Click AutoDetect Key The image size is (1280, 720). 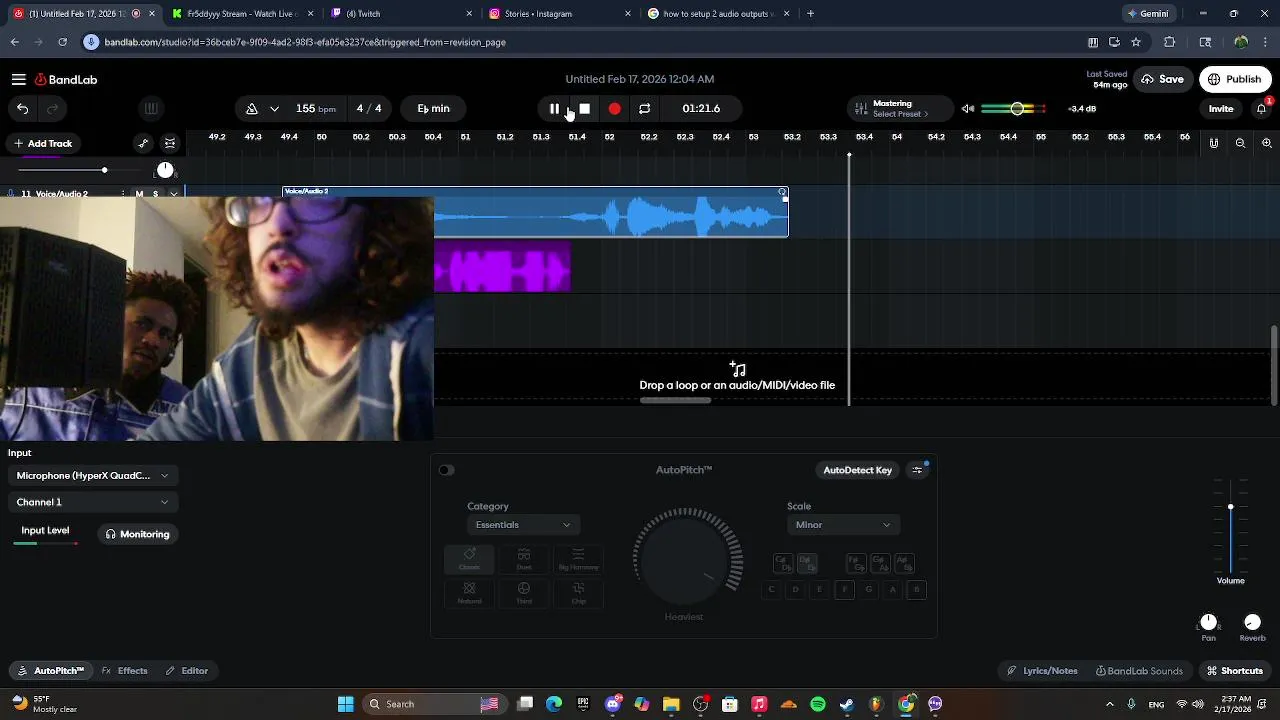pyautogui.click(x=857, y=470)
